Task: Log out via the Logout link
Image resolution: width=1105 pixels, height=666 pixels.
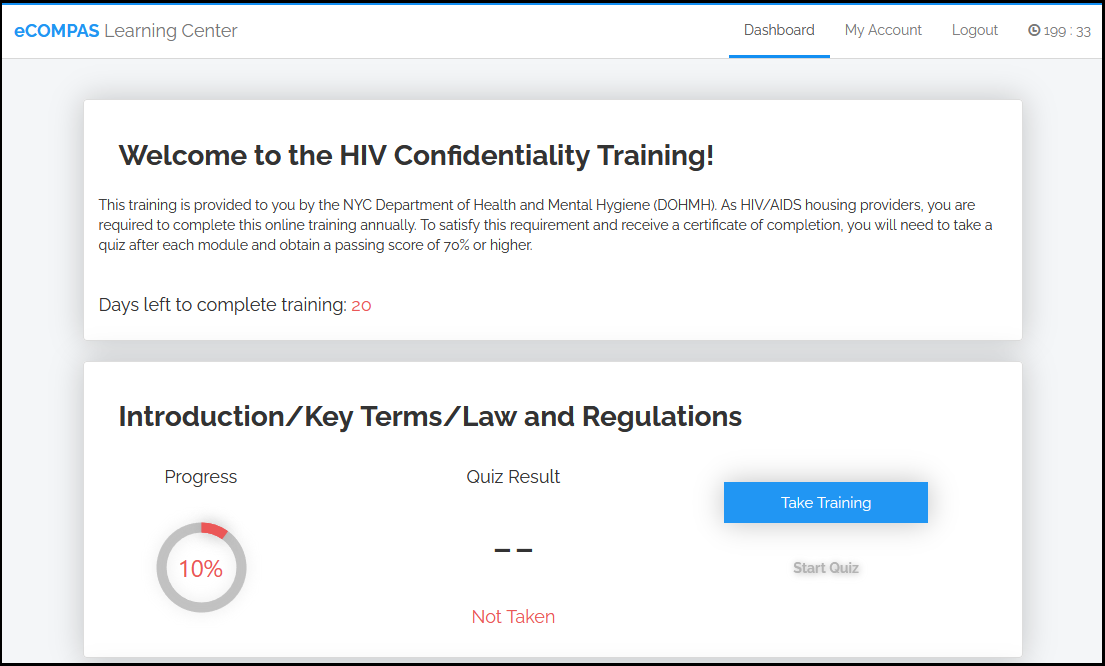Action: 975,30
